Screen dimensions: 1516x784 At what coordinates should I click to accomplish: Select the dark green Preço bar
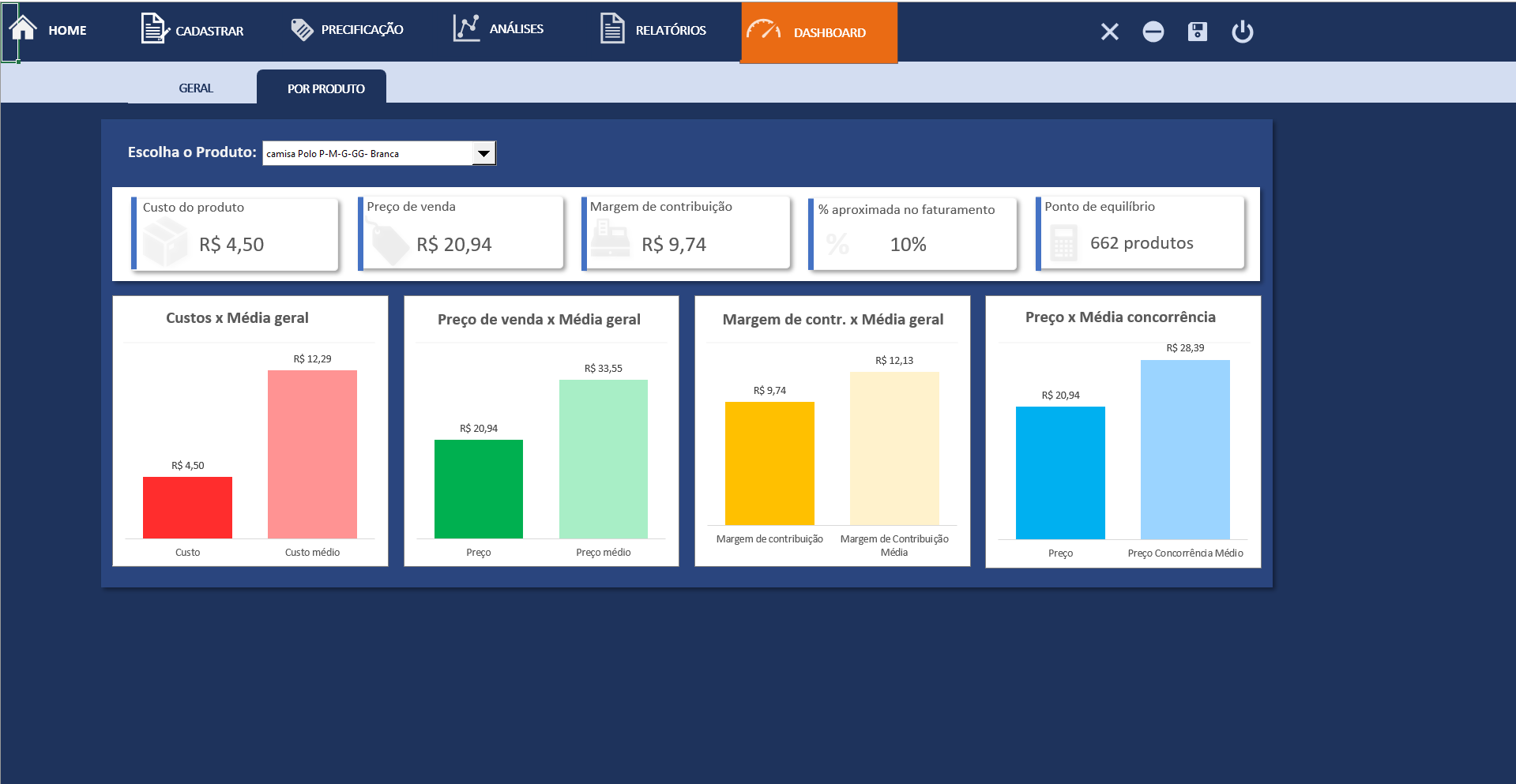click(x=478, y=489)
